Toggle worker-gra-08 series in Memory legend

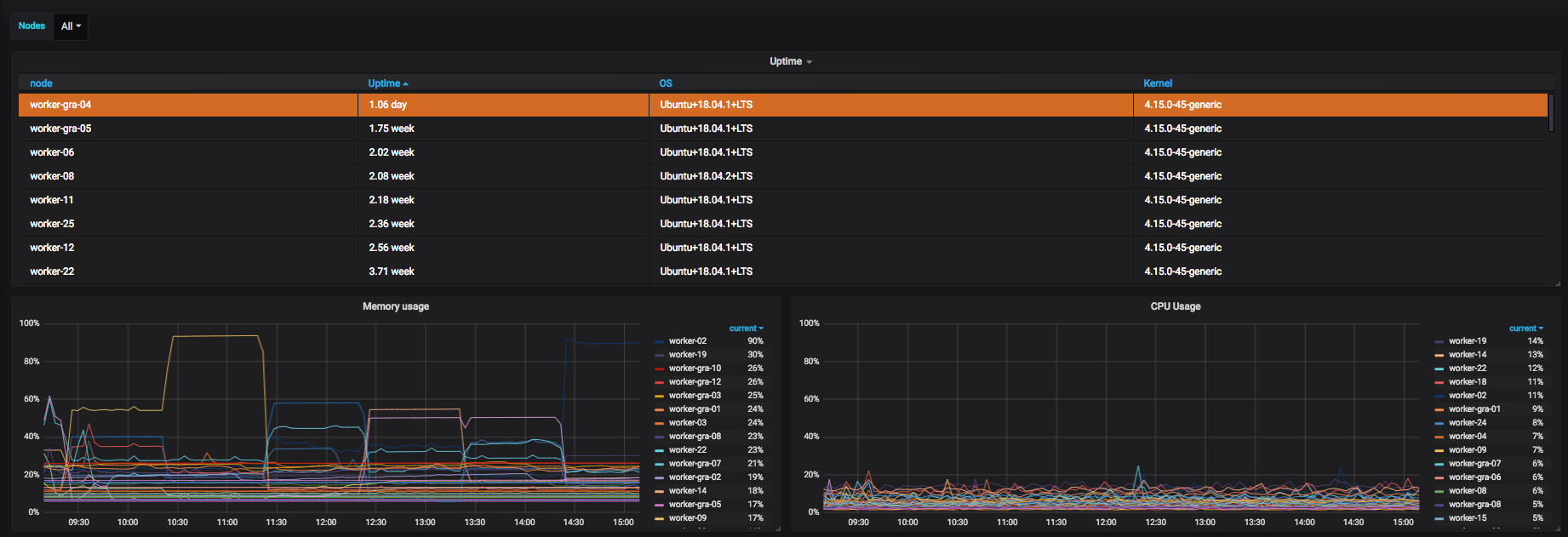(695, 437)
